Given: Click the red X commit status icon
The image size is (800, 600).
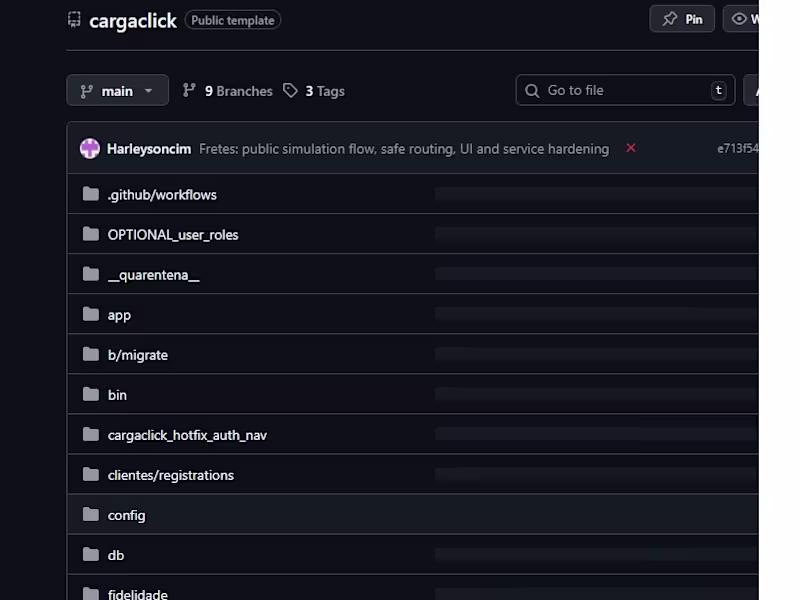Looking at the screenshot, I should 631,148.
